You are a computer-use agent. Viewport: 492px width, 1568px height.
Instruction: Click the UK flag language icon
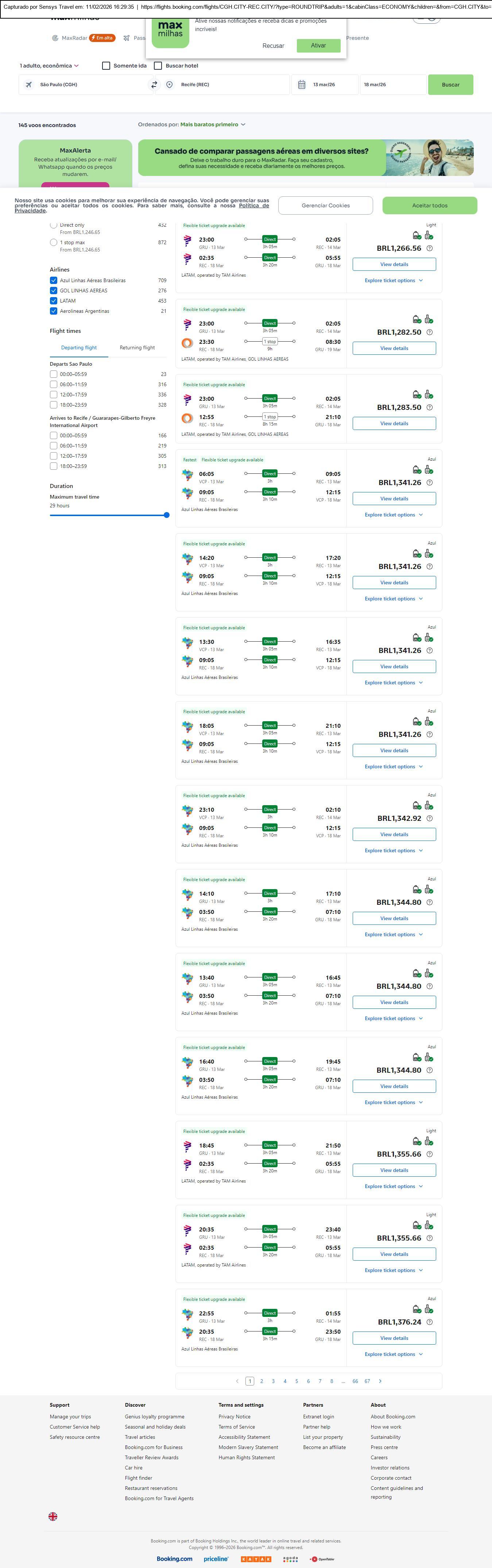pyautogui.click(x=53, y=1516)
